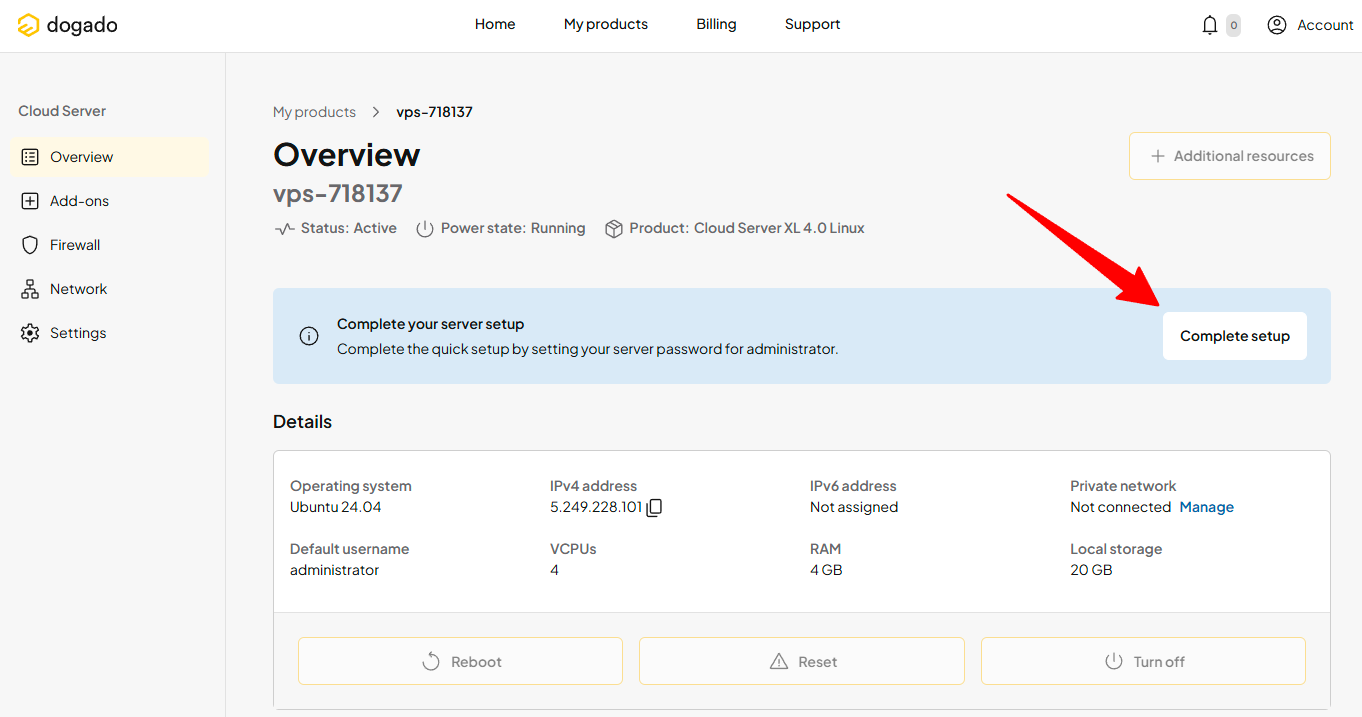Open the notifications bell icon
Viewport: 1362px width, 717px height.
click(x=1210, y=25)
